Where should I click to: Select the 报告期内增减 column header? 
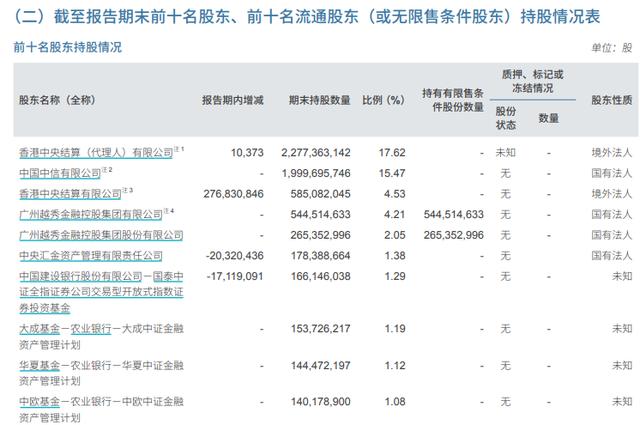pos(232,100)
